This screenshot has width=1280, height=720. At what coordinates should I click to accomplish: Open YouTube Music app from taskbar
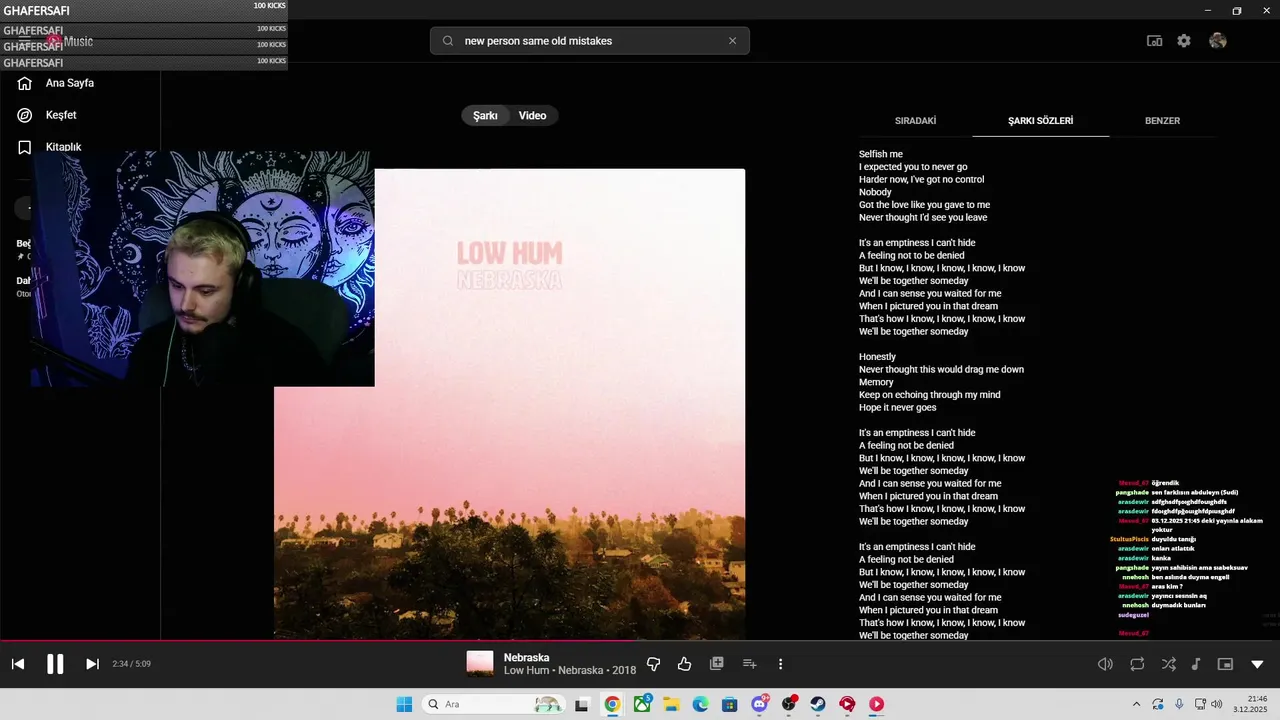876,704
